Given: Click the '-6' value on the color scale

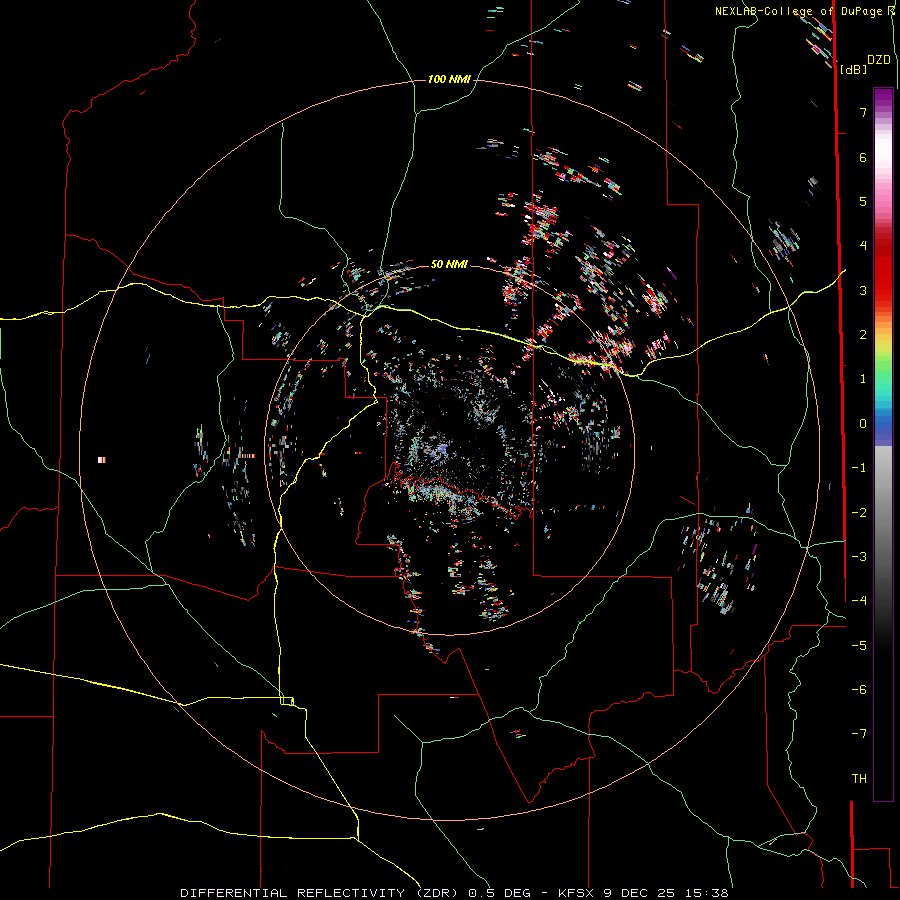Looking at the screenshot, I should (x=859, y=690).
